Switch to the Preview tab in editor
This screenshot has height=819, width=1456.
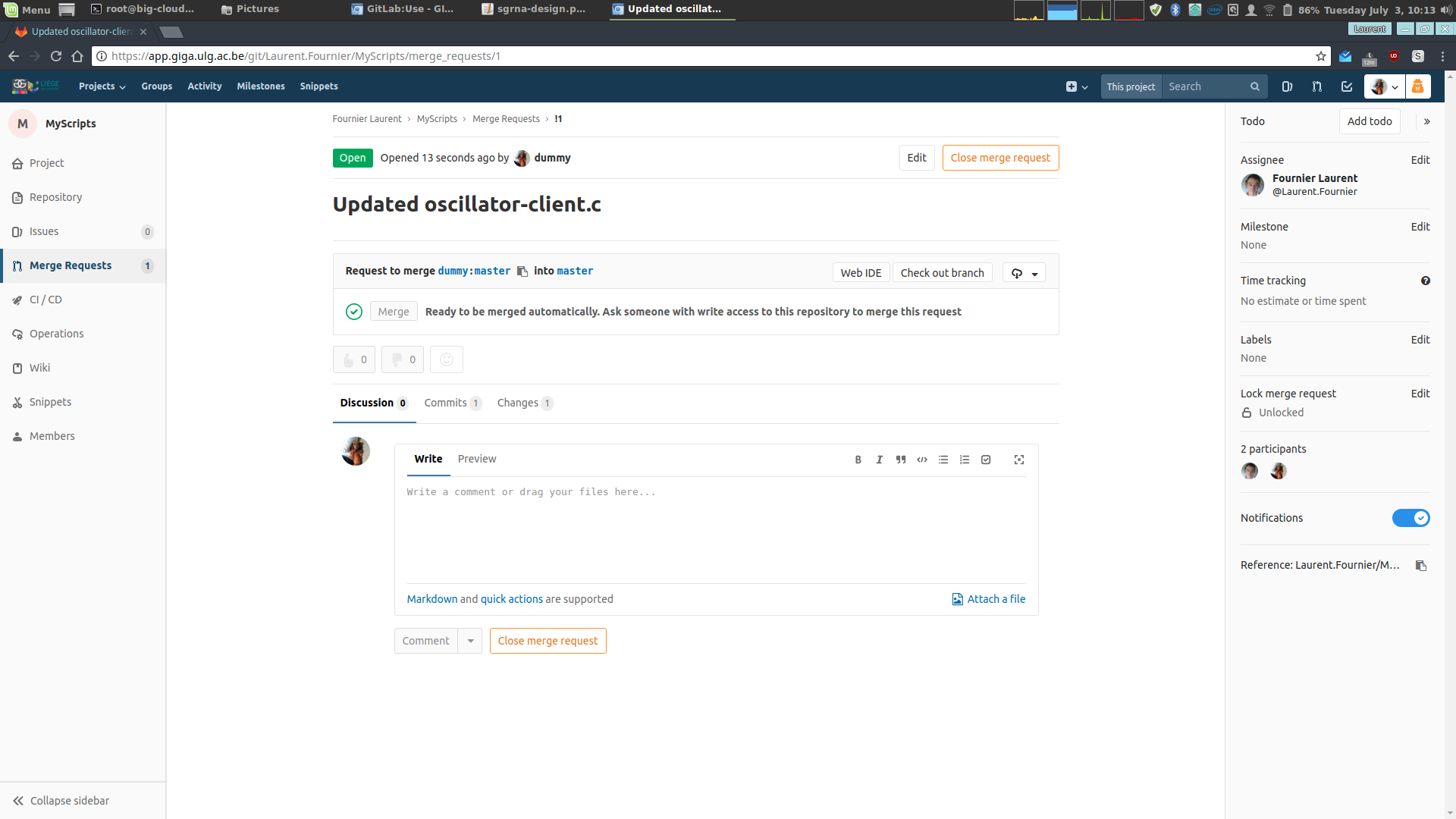click(477, 459)
